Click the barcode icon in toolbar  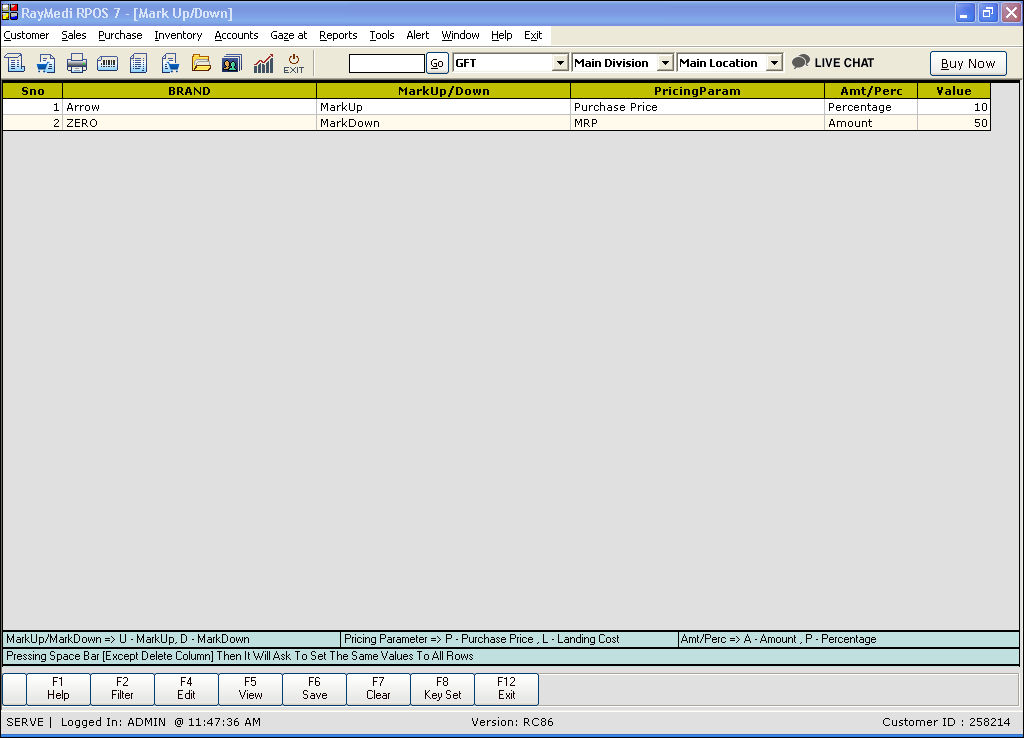108,63
